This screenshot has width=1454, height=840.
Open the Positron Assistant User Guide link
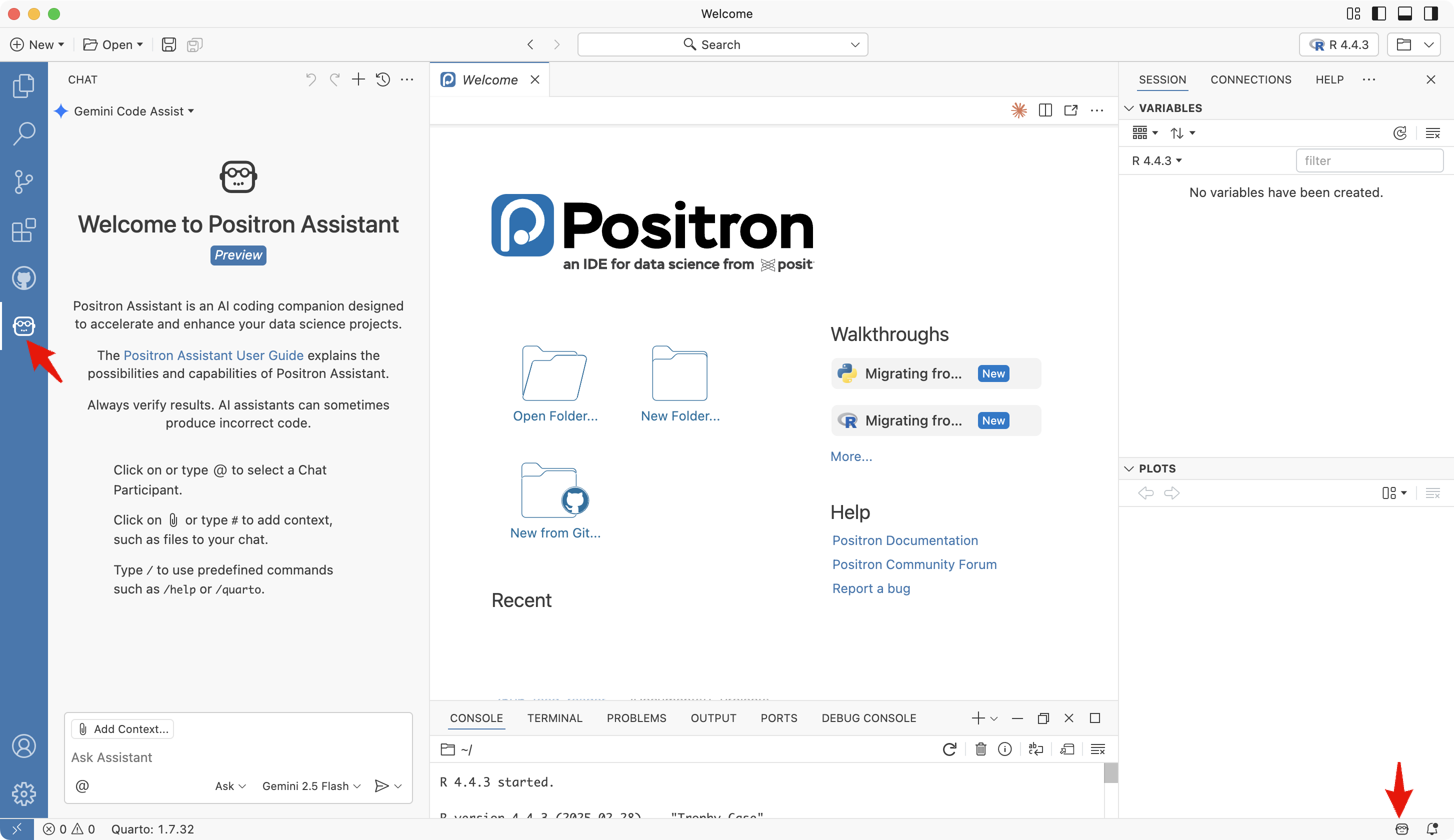tap(213, 355)
